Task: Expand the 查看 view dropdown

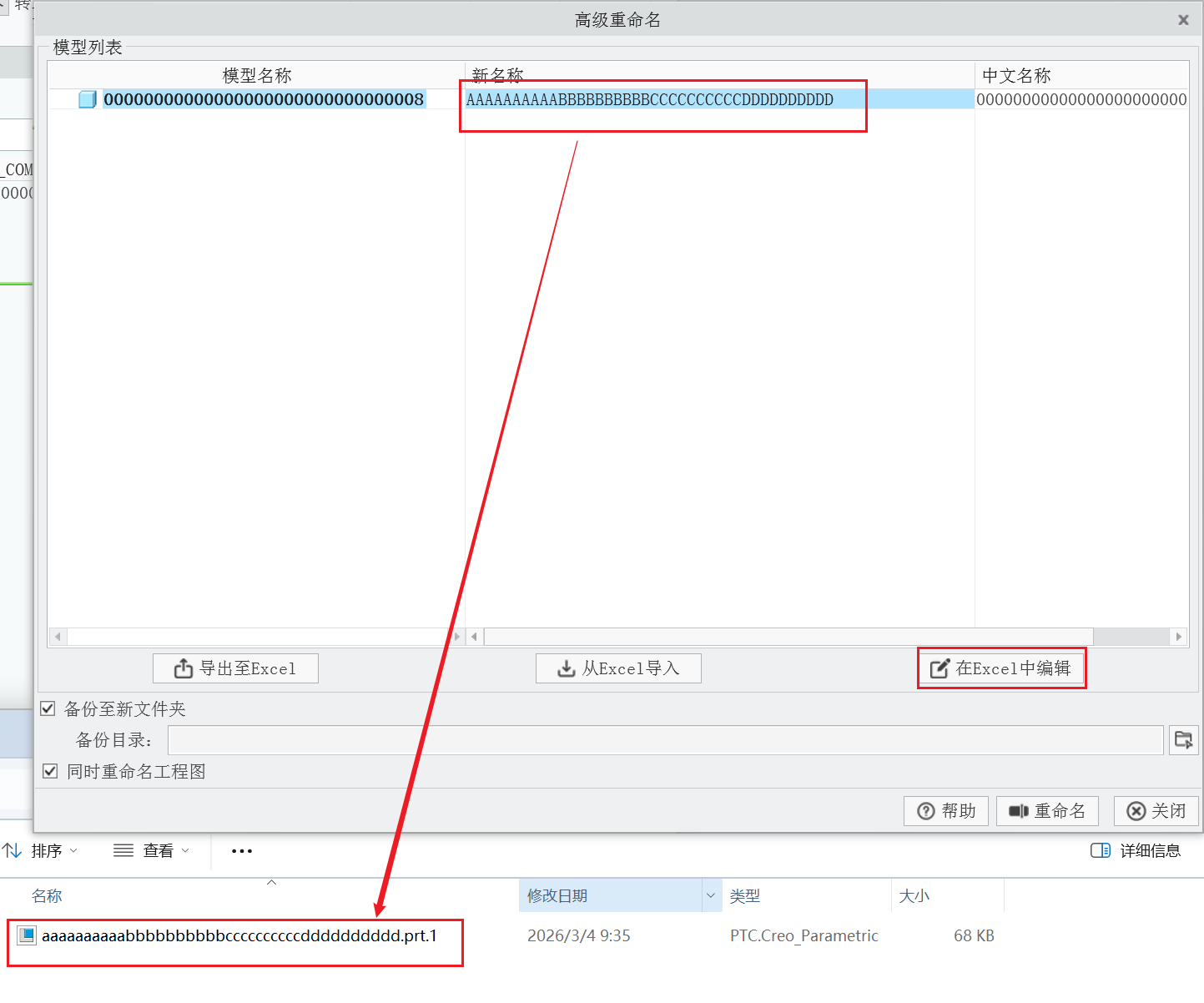Action: [x=152, y=850]
